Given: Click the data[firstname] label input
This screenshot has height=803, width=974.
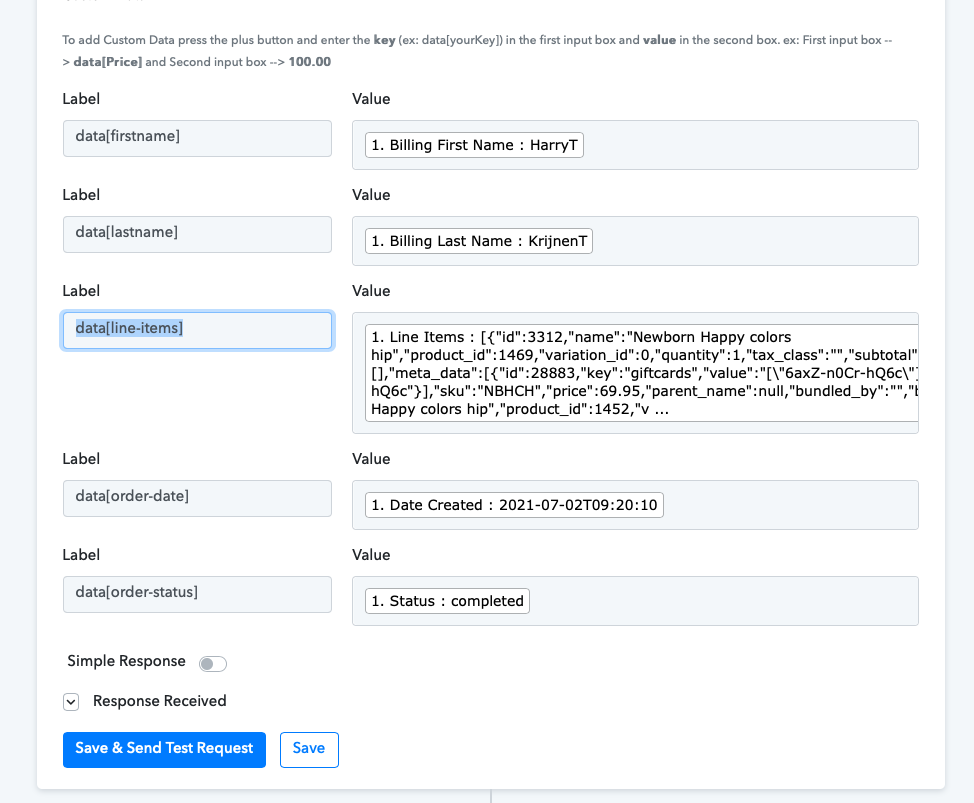Looking at the screenshot, I should pos(197,138).
